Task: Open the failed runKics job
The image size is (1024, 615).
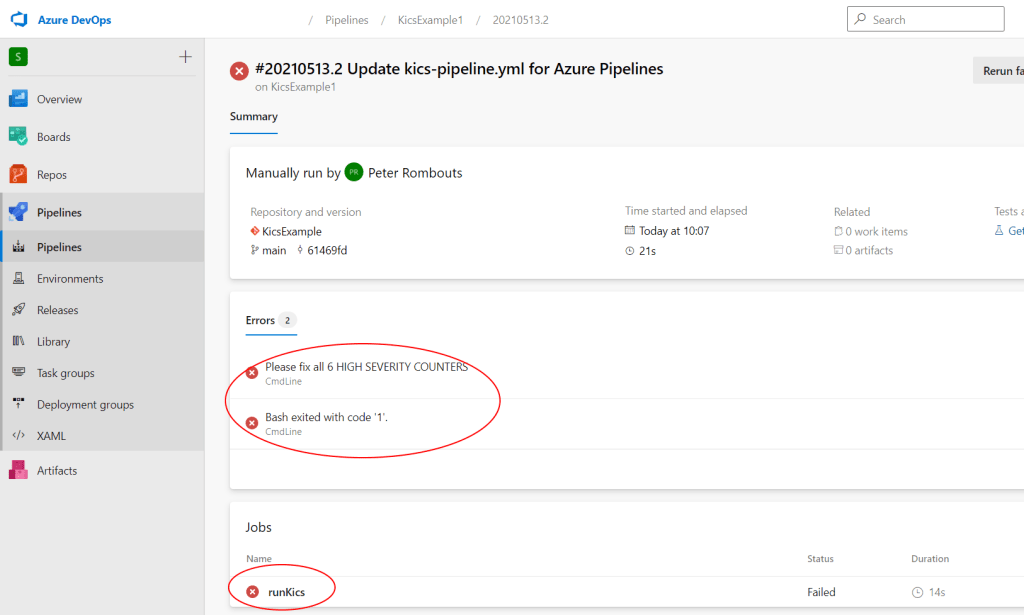Action: (286, 592)
